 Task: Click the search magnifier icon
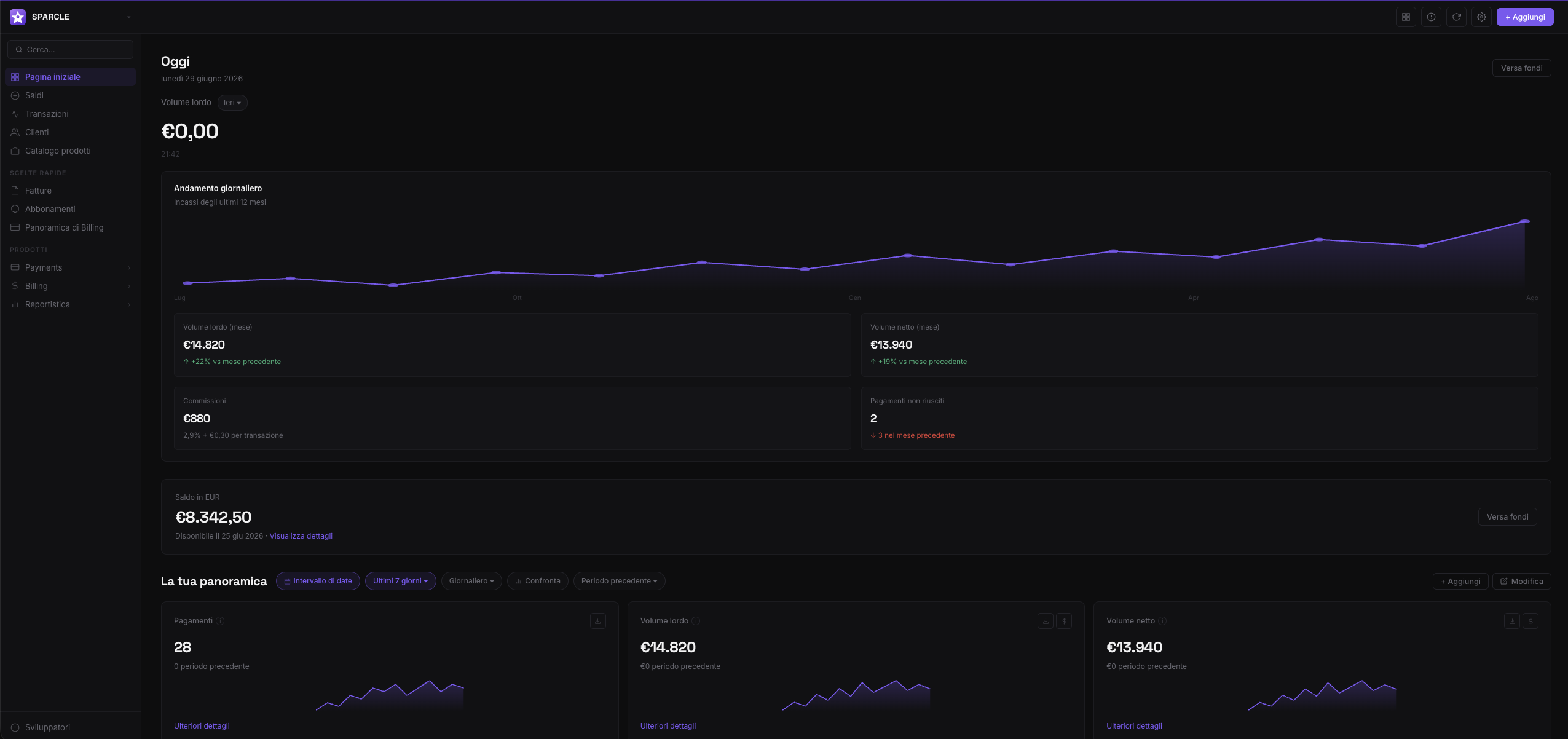pyautogui.click(x=19, y=50)
